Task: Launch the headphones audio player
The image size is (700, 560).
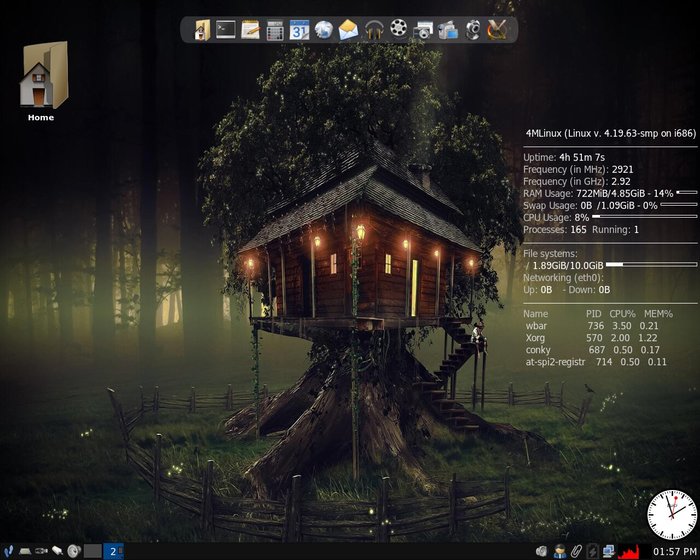Action: (x=374, y=30)
